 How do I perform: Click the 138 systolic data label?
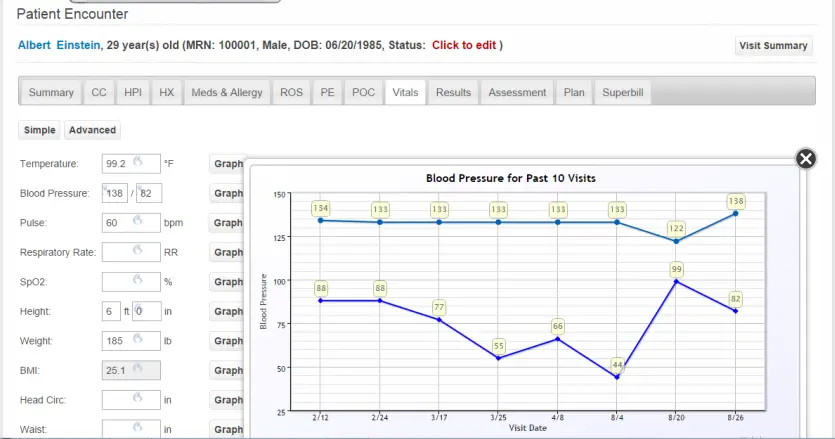736,201
